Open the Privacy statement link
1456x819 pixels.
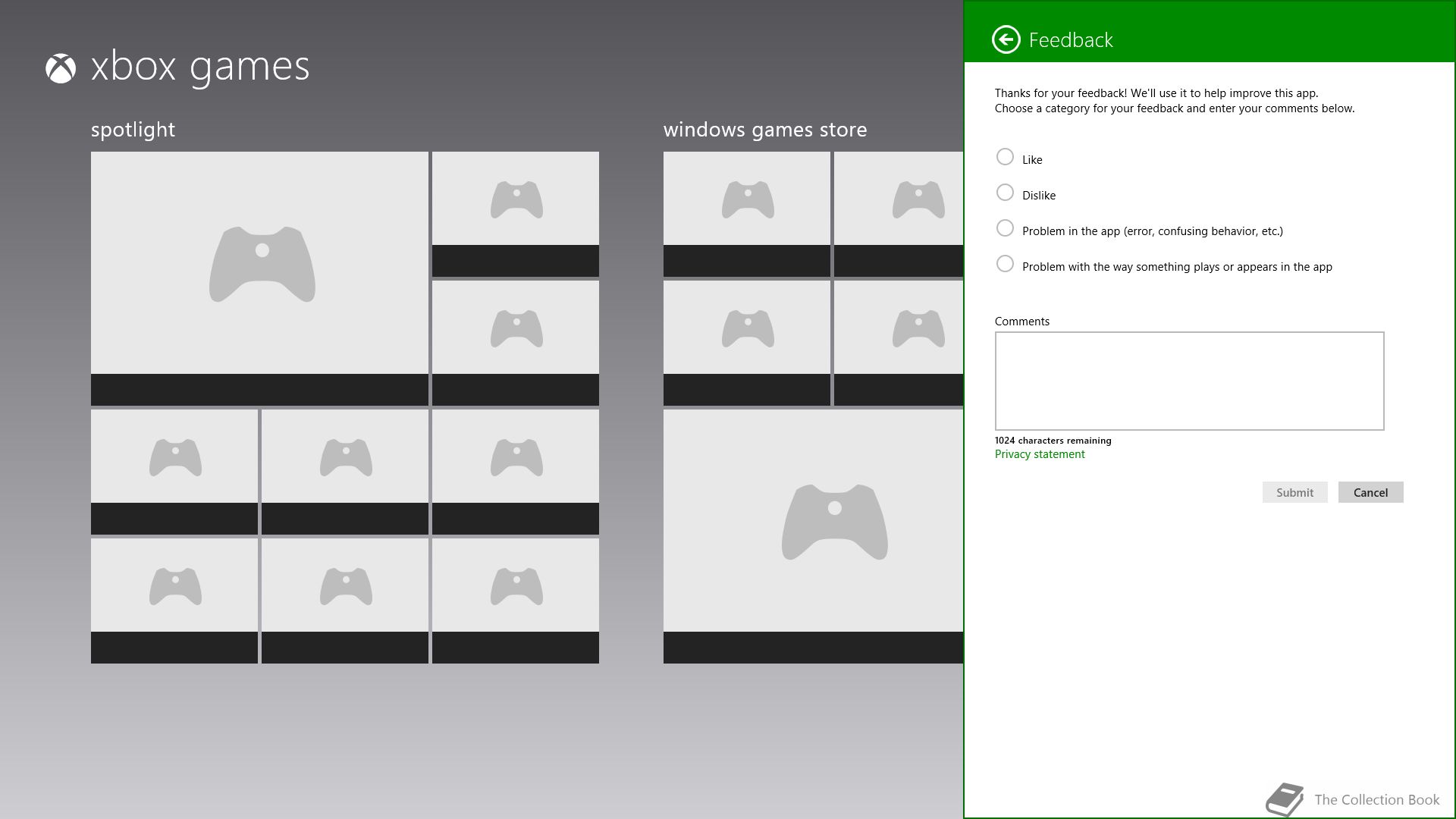[1040, 454]
